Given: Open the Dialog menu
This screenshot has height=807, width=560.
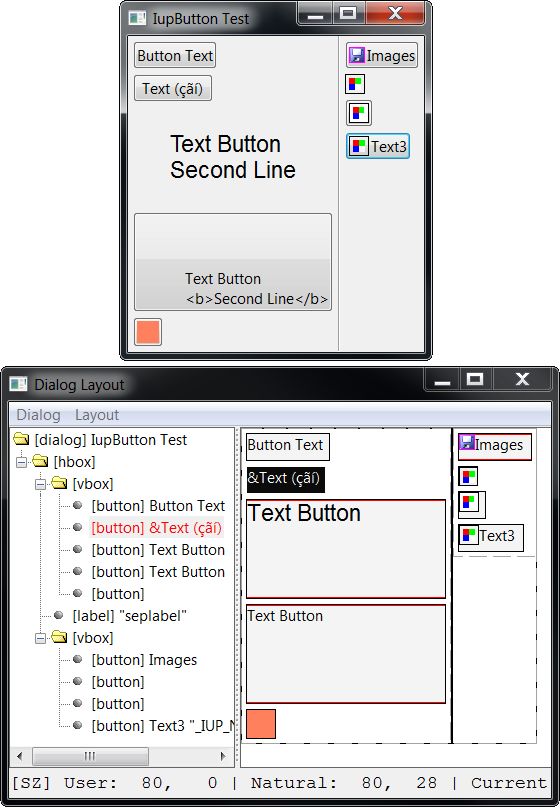Looking at the screenshot, I should [39, 415].
